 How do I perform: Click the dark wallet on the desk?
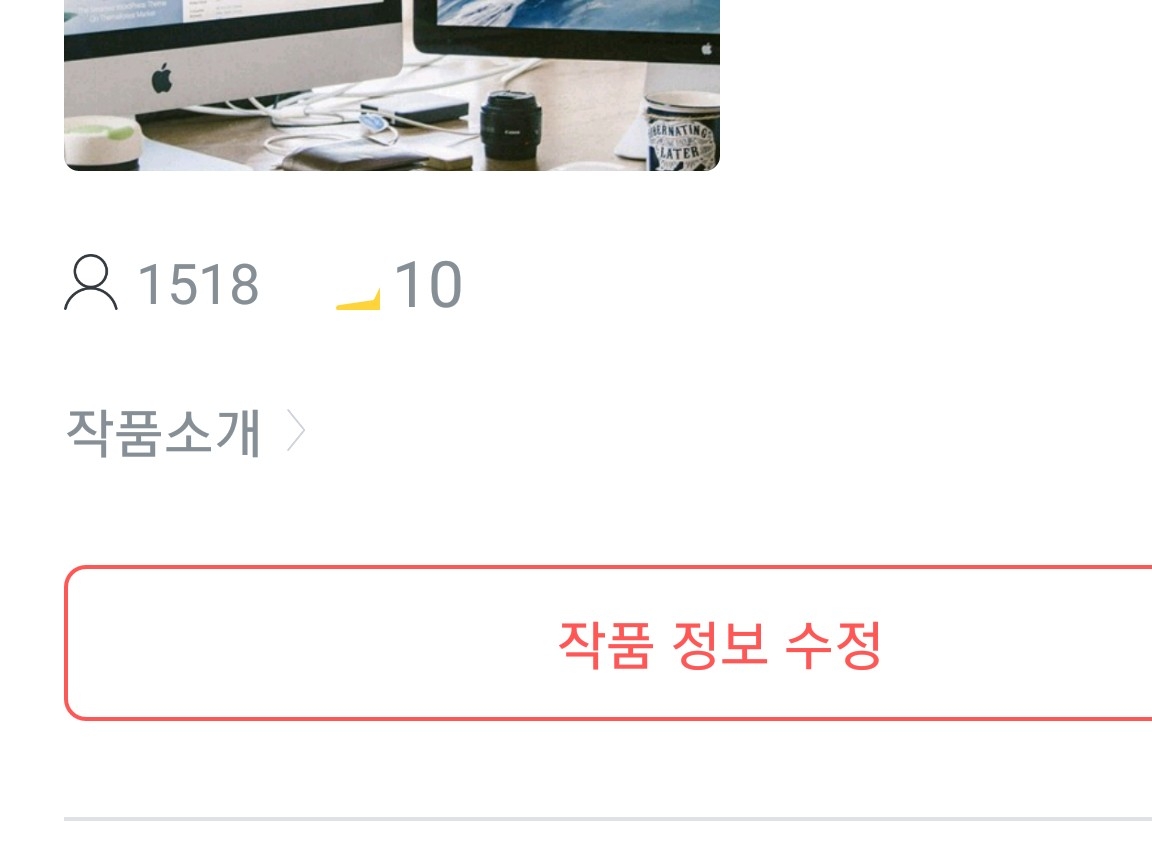(353, 156)
